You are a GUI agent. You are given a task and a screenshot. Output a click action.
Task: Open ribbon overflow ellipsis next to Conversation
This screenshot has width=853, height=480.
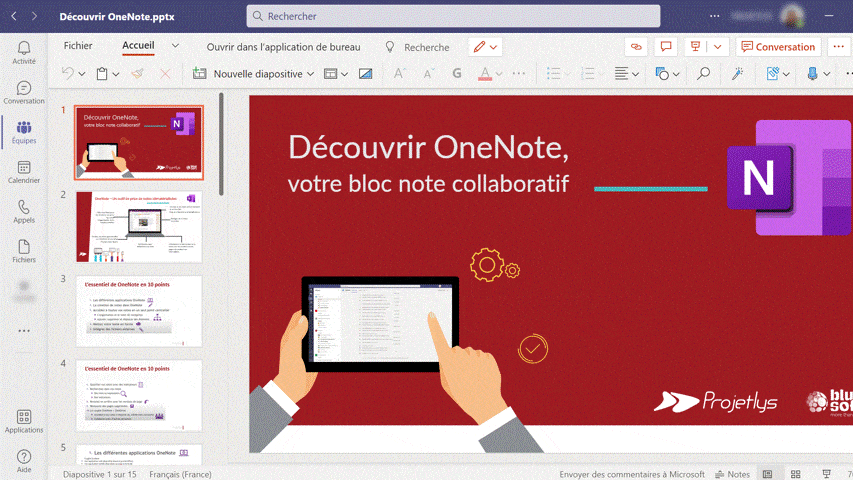pos(838,47)
